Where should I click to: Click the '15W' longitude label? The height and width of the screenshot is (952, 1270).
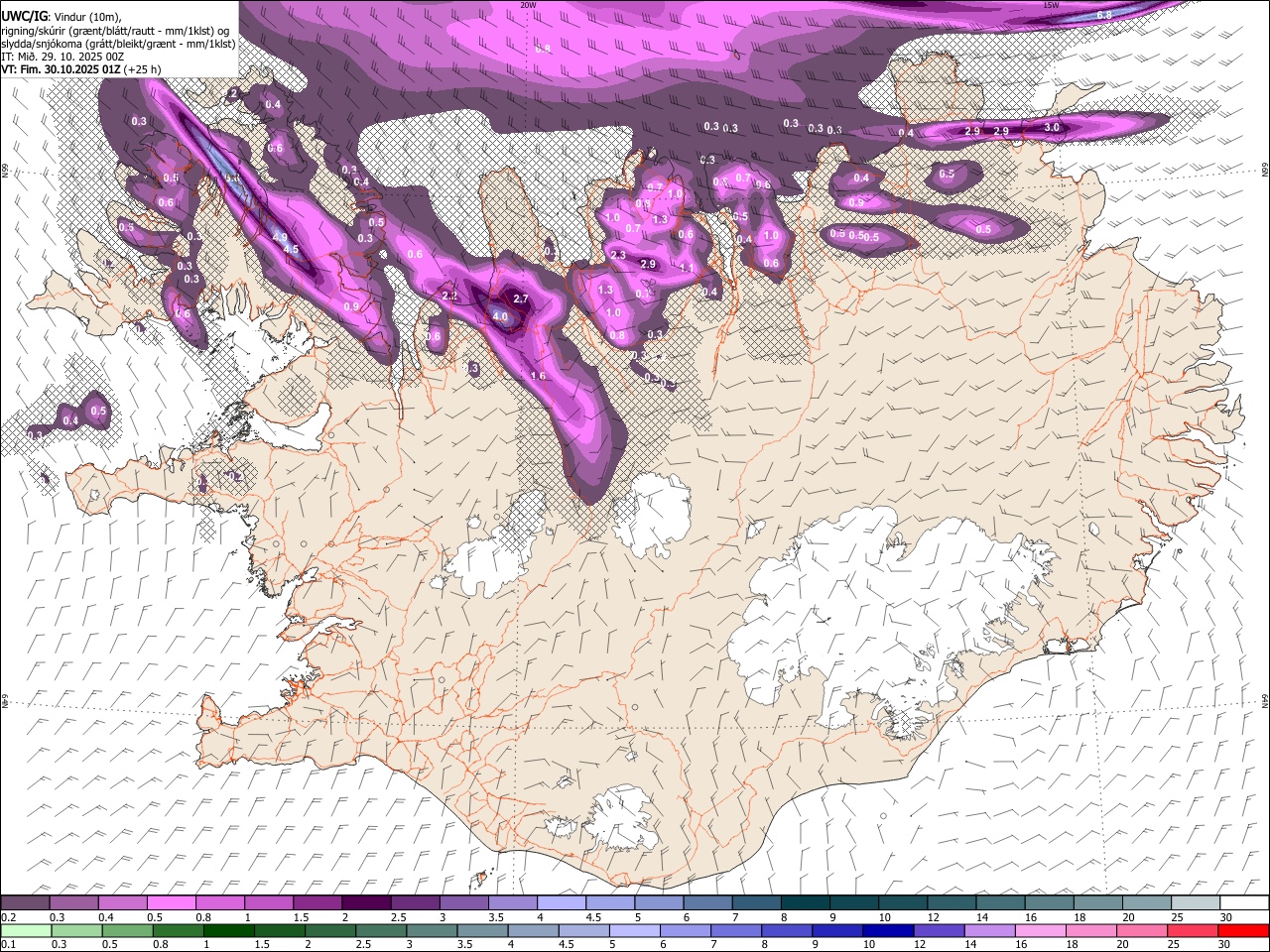[1051, 4]
